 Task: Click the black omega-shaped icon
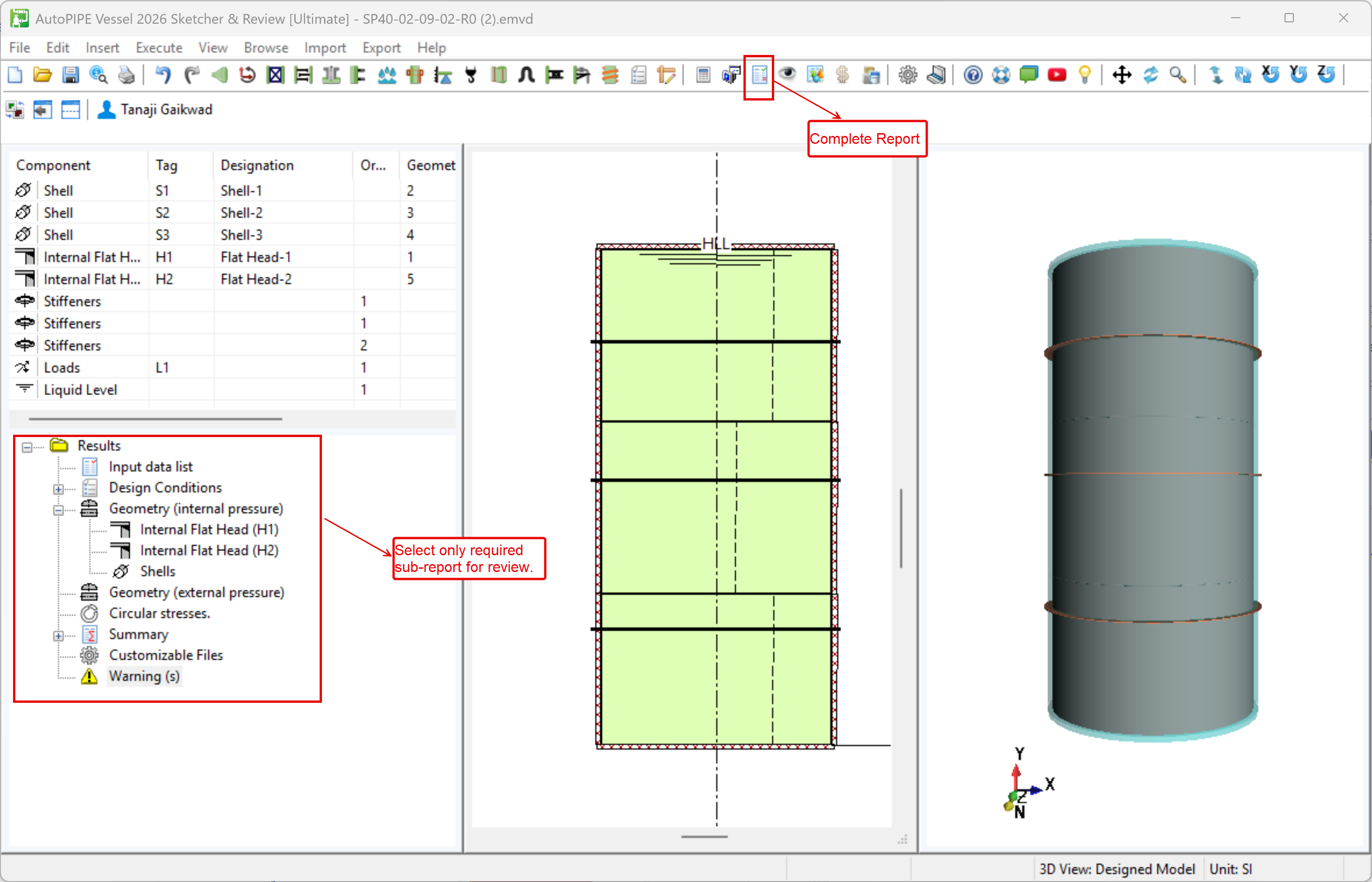point(527,75)
